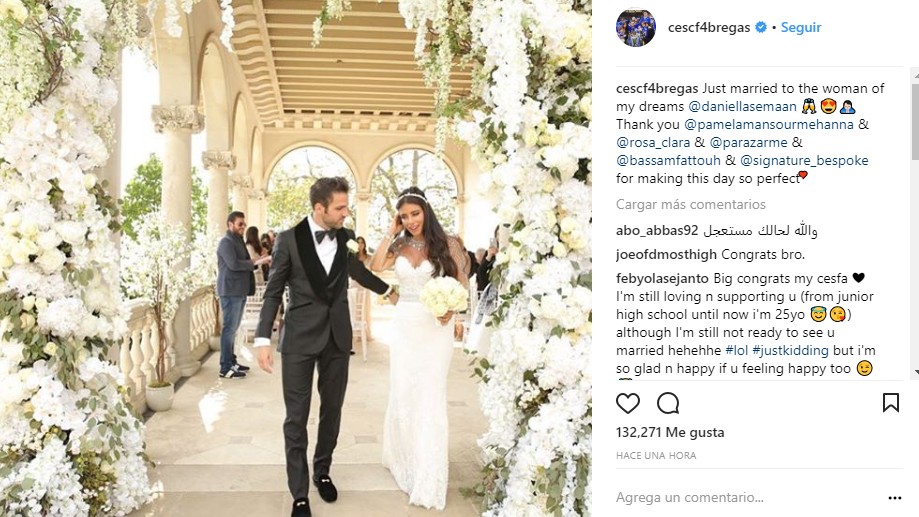Save the post with the bookmark icon

click(891, 403)
